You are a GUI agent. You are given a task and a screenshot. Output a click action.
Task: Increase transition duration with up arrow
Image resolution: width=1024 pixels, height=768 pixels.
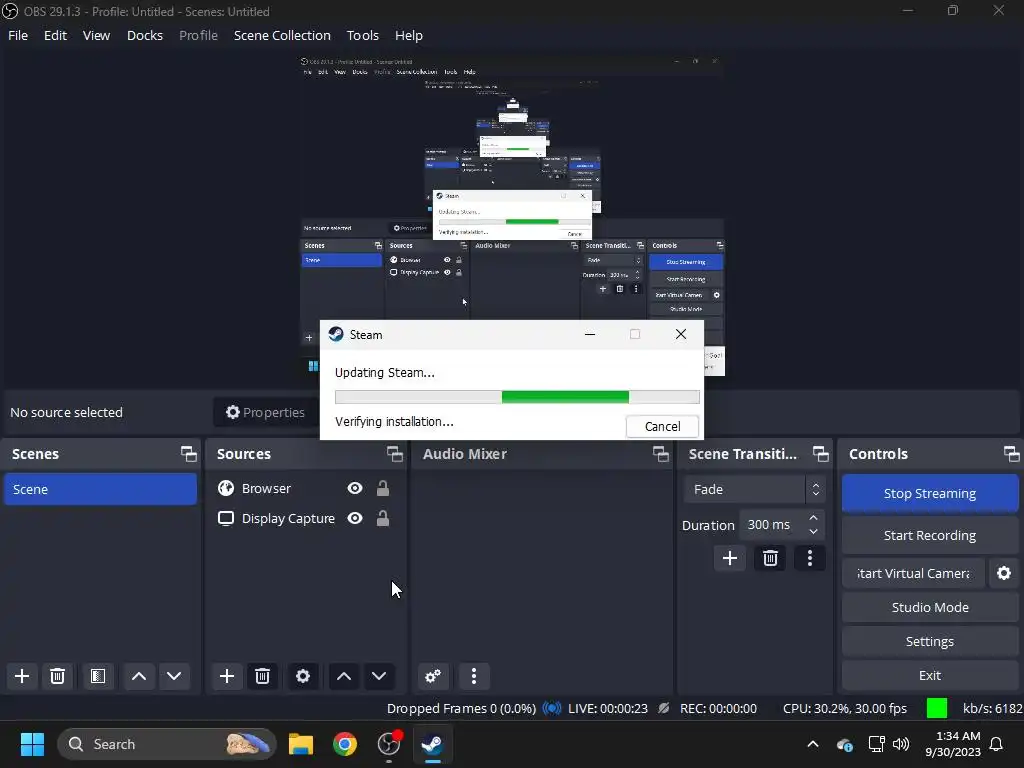813,518
